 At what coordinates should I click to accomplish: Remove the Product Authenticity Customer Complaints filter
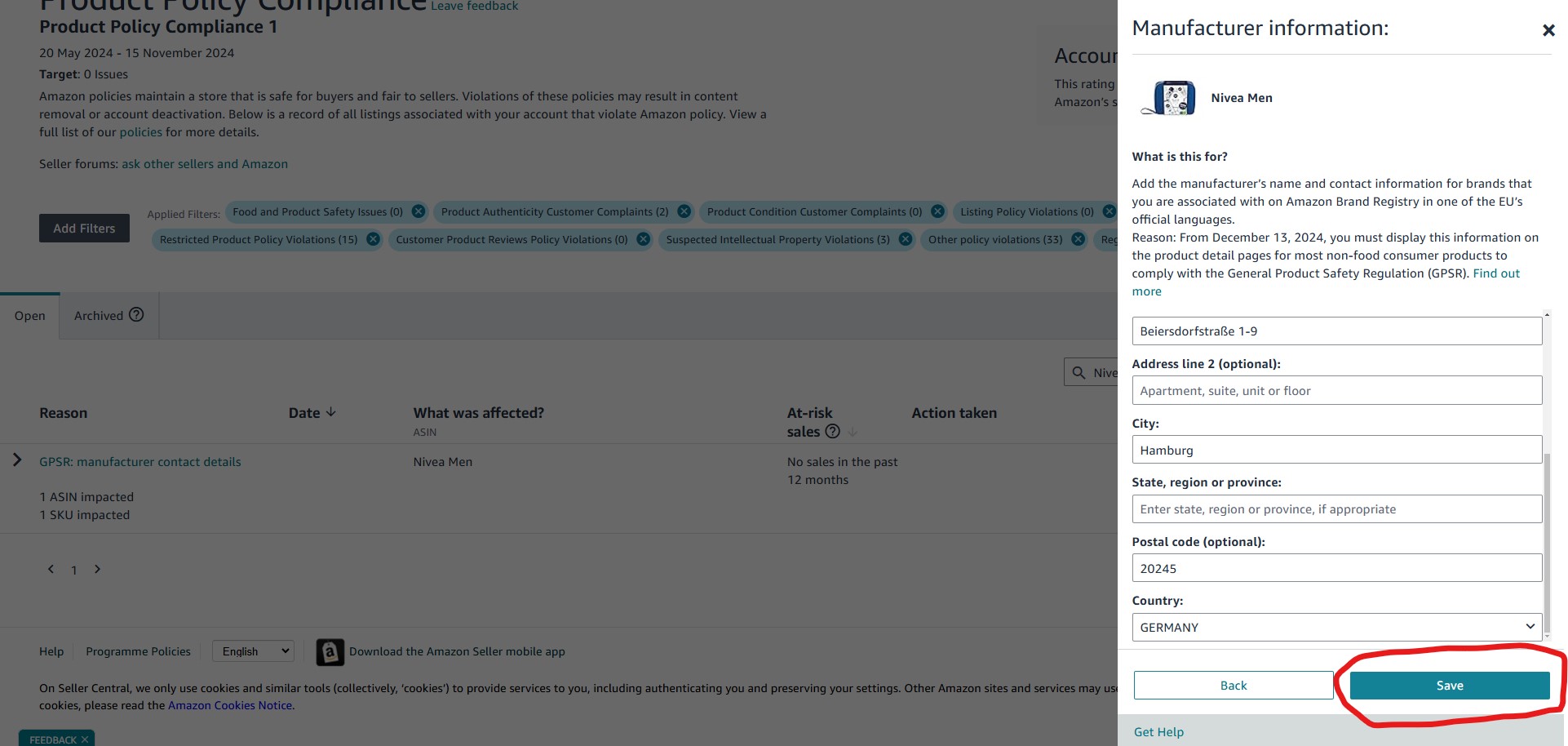coord(684,211)
